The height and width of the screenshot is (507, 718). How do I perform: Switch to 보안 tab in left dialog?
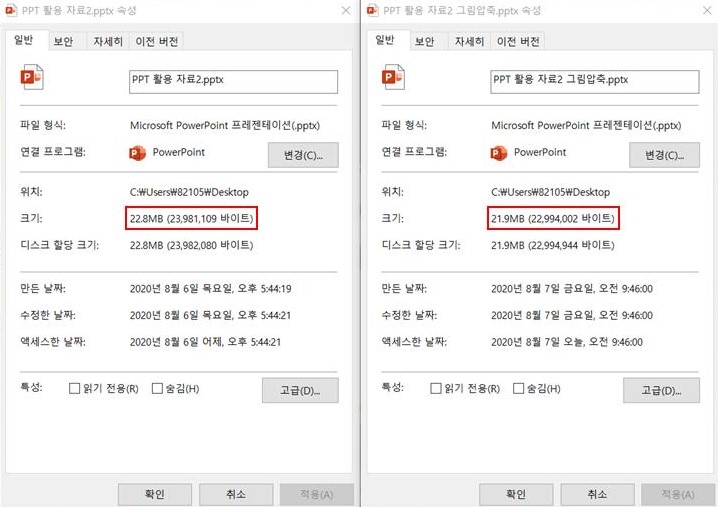[x=63, y=41]
